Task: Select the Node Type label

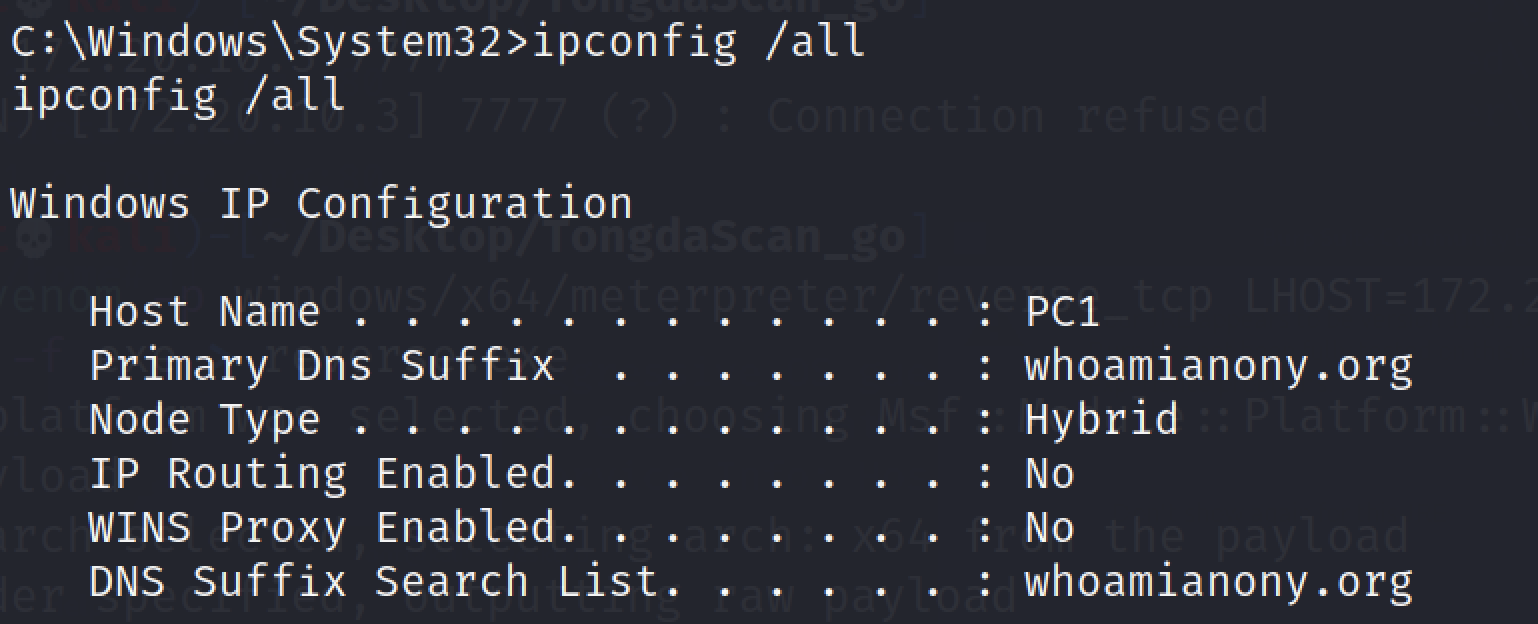Action: pos(204,420)
